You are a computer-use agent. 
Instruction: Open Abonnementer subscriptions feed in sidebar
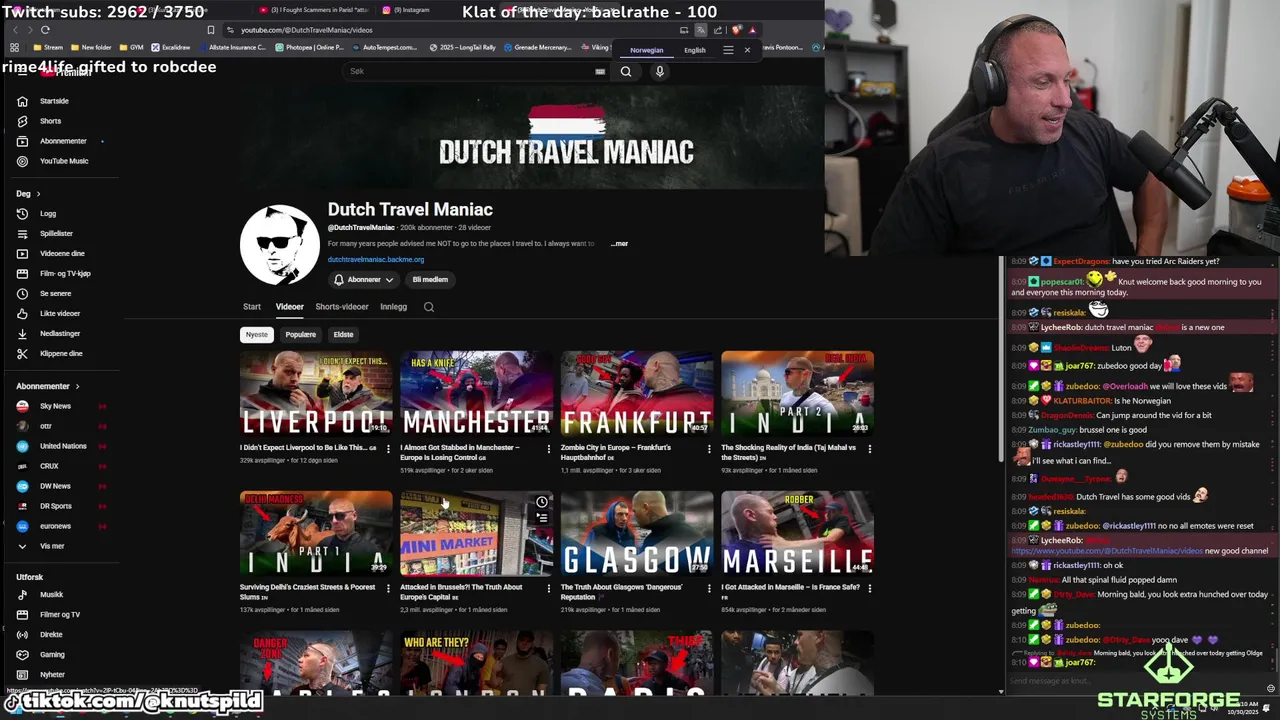point(62,141)
